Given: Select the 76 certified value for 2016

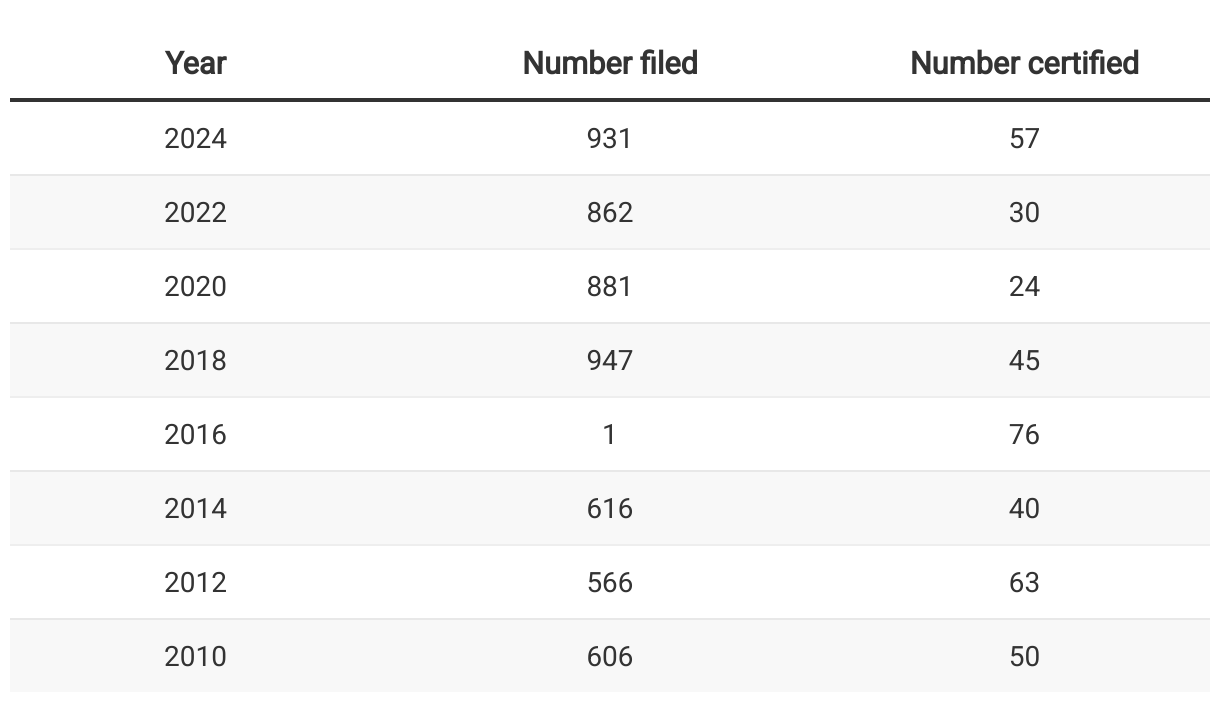Looking at the screenshot, I should [x=1024, y=434].
